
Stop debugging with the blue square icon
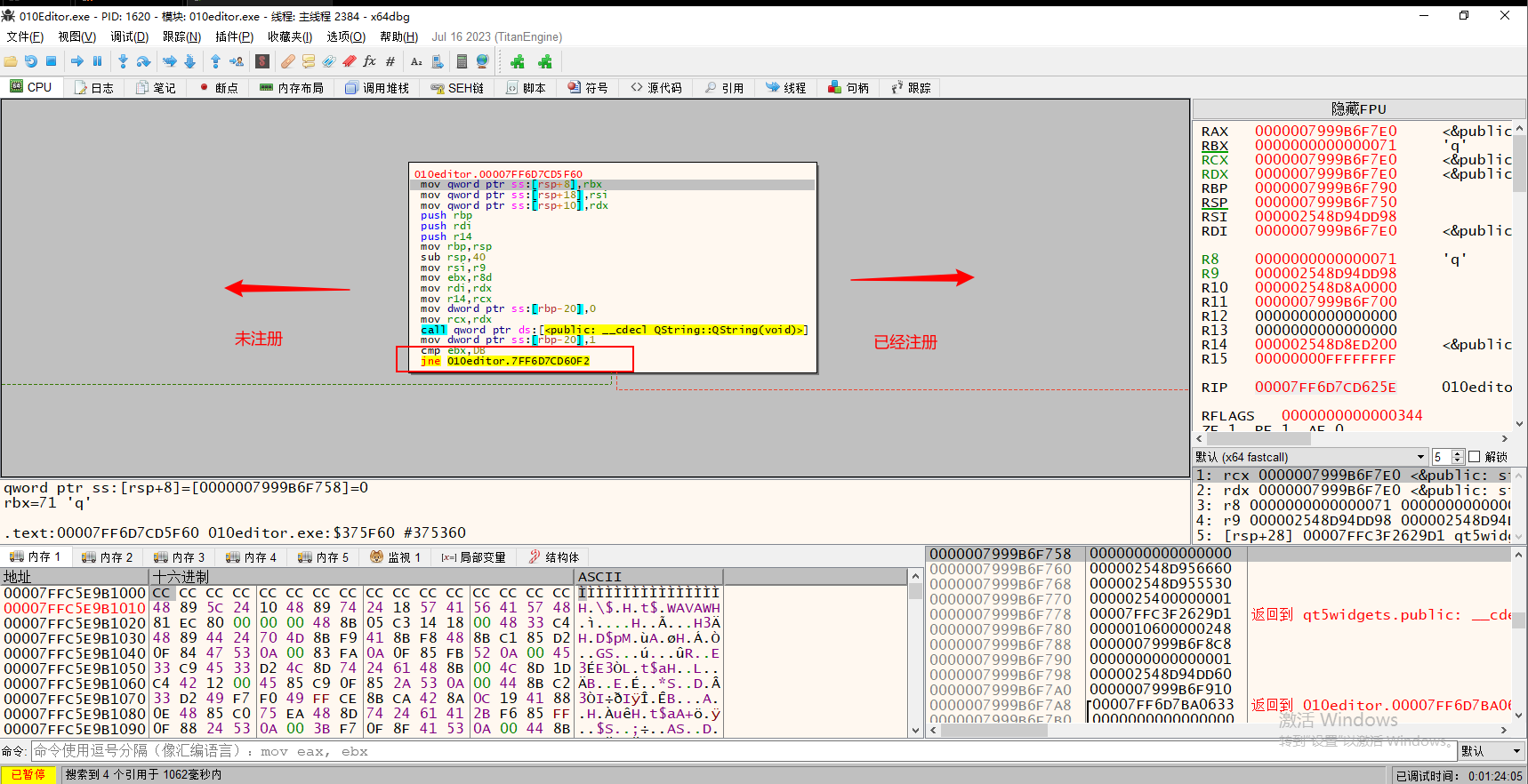[x=52, y=61]
